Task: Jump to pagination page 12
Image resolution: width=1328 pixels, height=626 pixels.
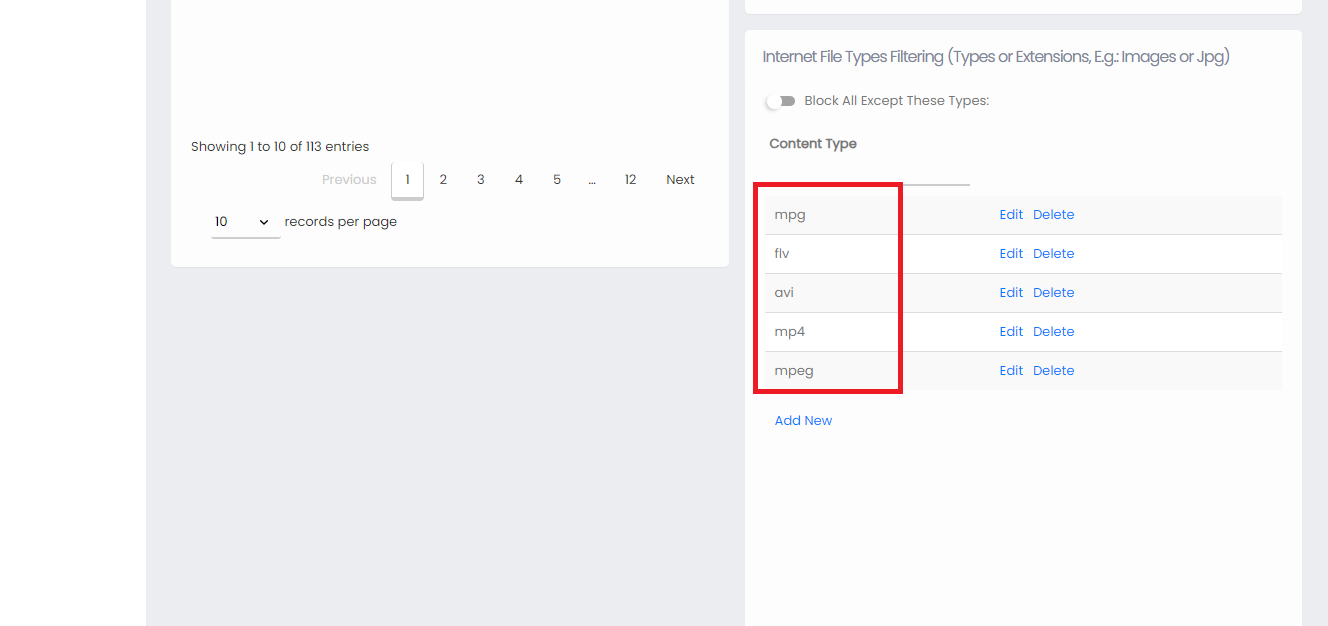Action: [630, 180]
